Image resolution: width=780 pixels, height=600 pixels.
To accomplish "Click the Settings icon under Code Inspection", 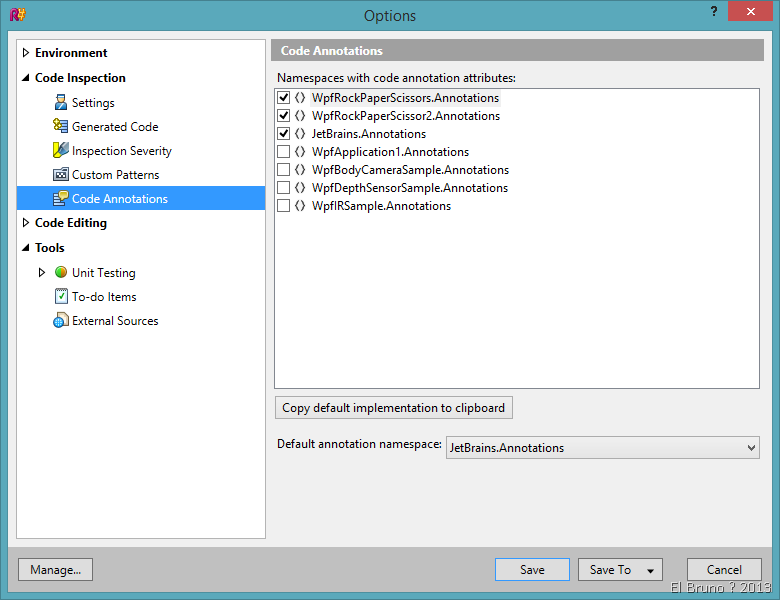I will [x=61, y=102].
